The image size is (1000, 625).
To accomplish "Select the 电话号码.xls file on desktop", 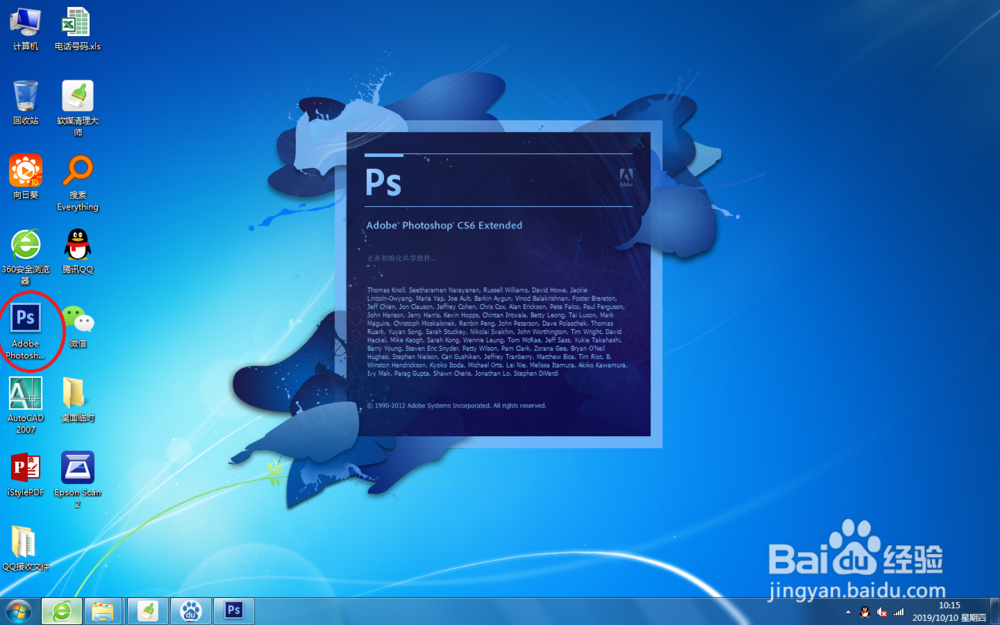I will click(77, 29).
